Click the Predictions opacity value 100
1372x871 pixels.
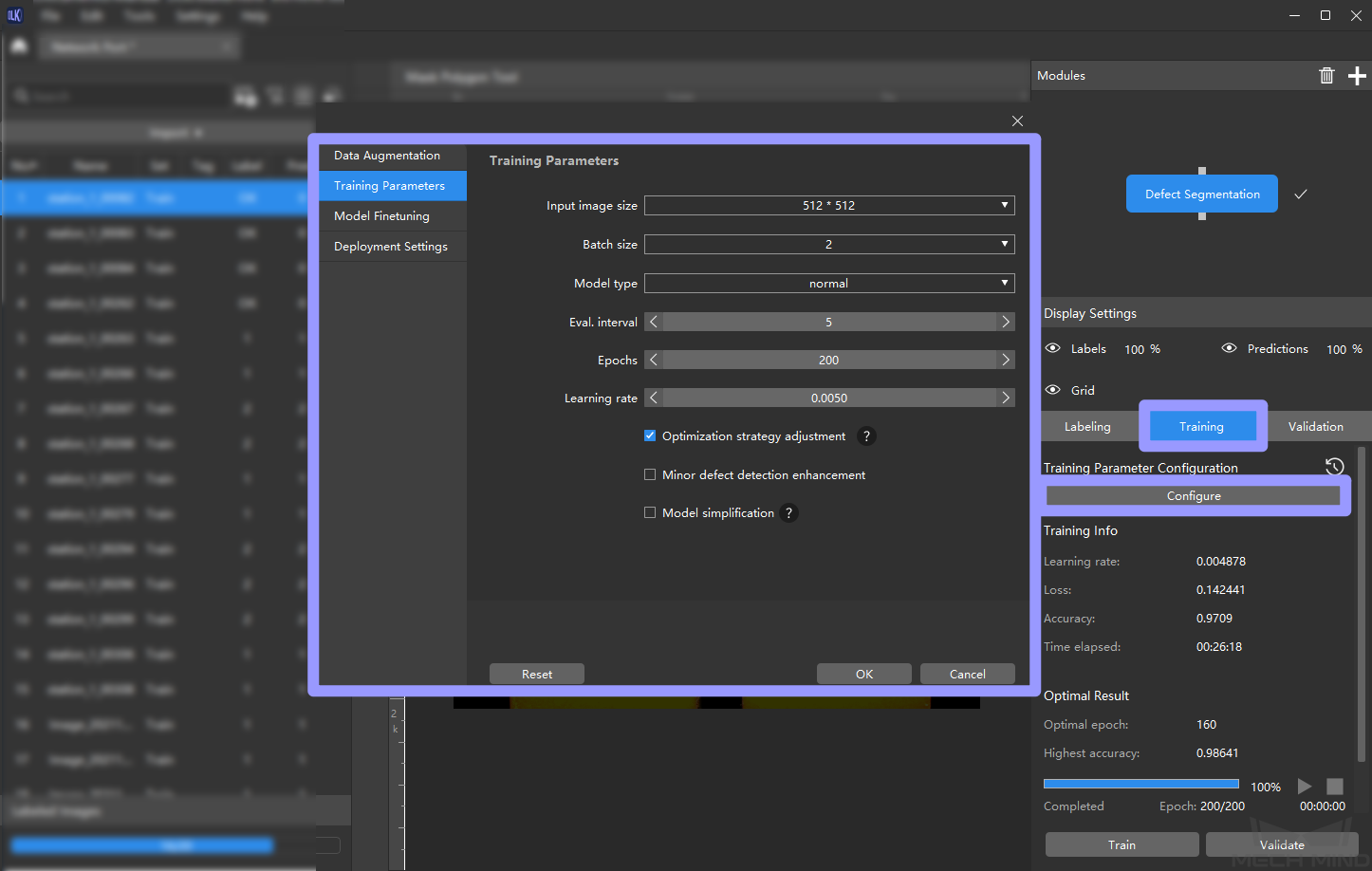point(1337,349)
